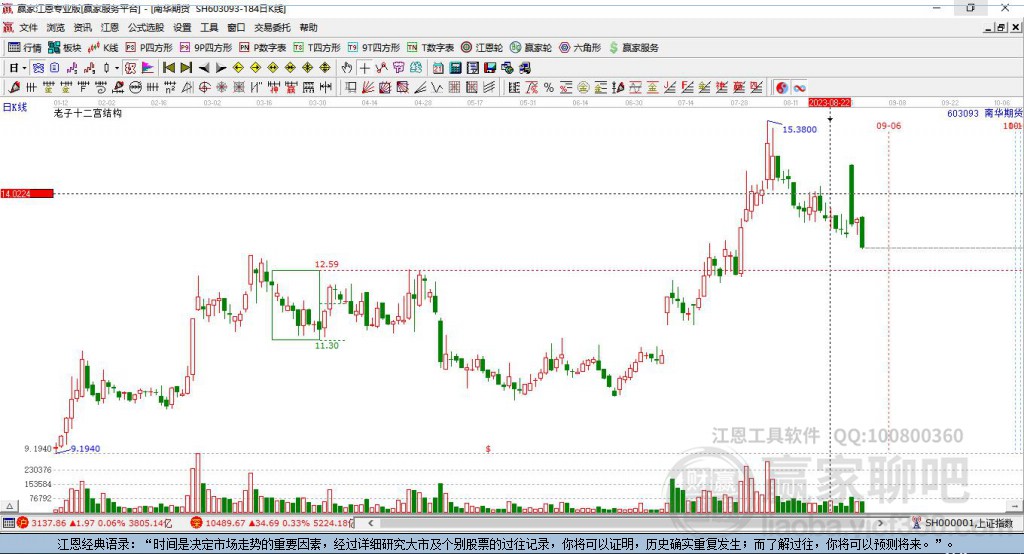The width and height of the screenshot is (1024, 554).
Task: Jump to first bar icon
Action: pos(168,68)
